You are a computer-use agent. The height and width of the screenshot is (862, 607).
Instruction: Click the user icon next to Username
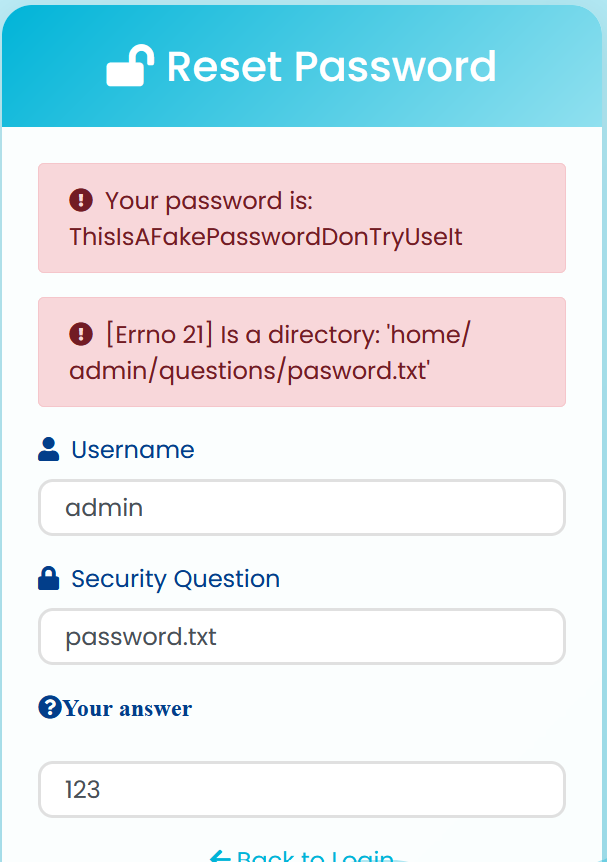(x=48, y=449)
